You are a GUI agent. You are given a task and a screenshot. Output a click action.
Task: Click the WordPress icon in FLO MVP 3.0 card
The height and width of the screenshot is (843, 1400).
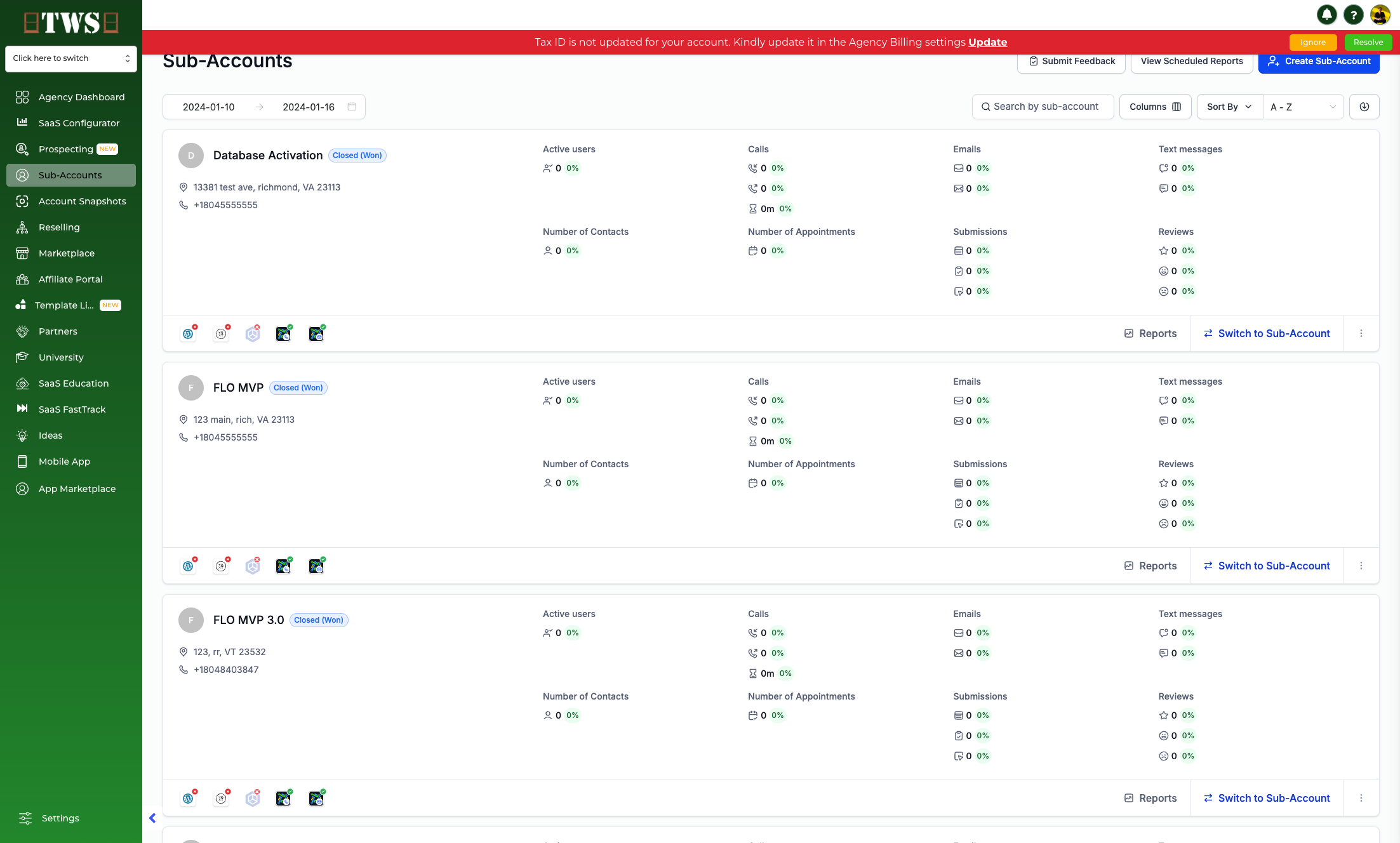pos(189,798)
